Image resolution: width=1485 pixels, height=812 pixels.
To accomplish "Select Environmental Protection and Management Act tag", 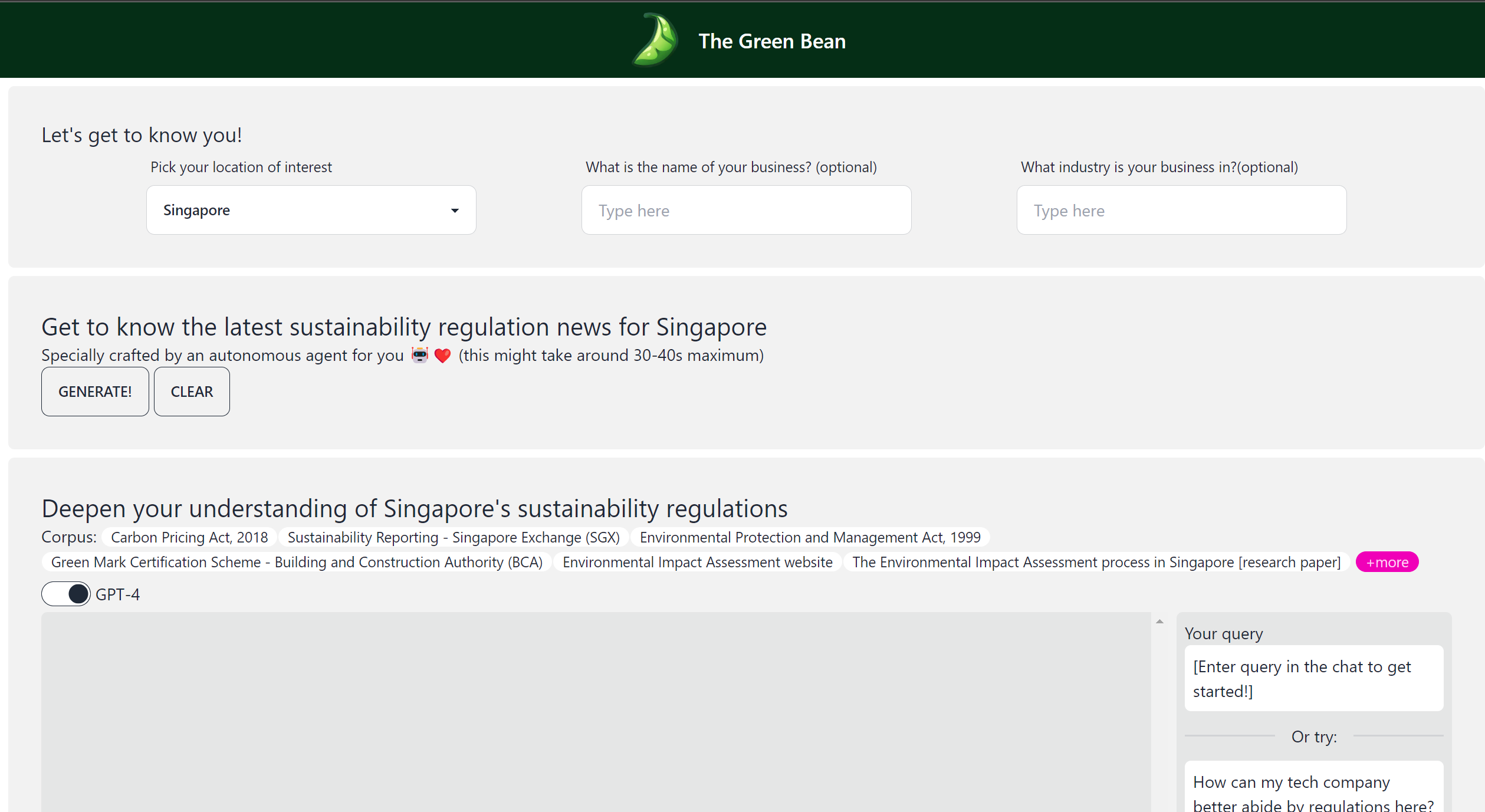I will 810,537.
